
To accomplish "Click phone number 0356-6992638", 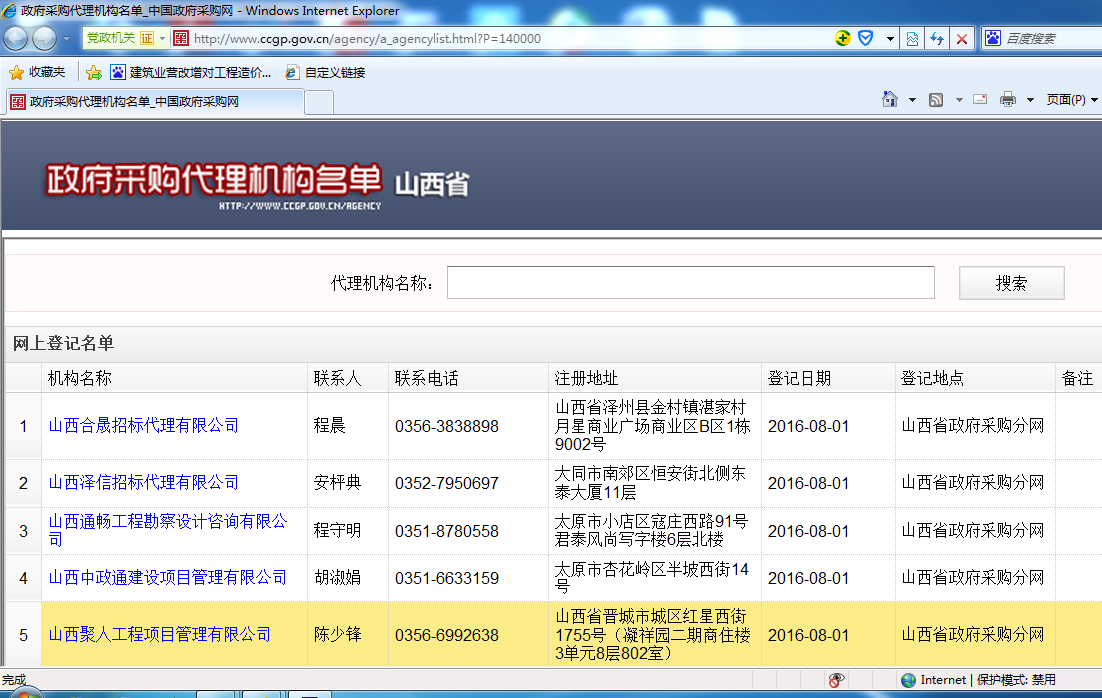I will pos(447,635).
